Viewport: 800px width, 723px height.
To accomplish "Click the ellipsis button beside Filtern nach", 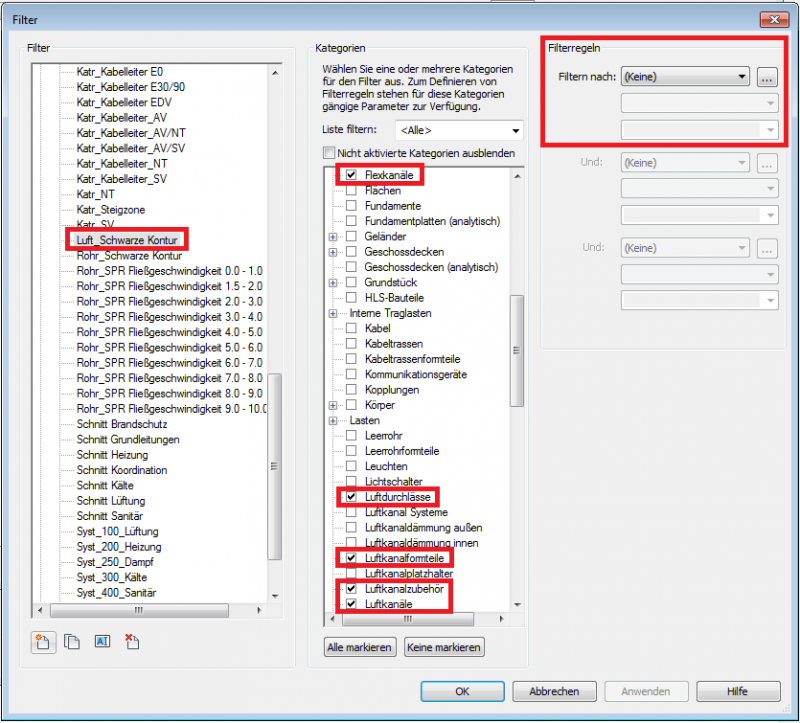I will pyautogui.click(x=767, y=76).
